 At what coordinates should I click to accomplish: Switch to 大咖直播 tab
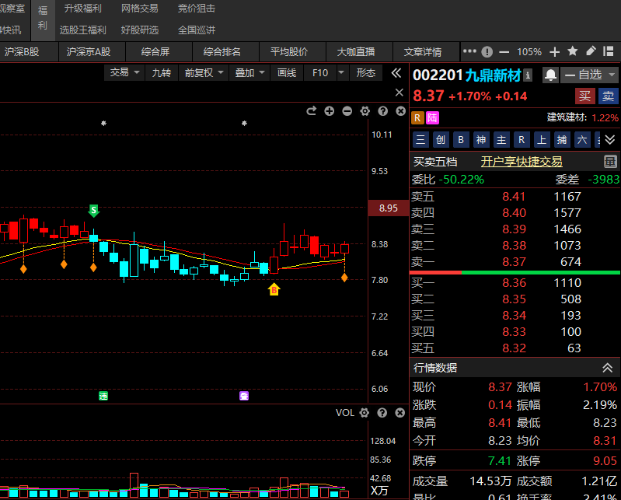click(359, 52)
